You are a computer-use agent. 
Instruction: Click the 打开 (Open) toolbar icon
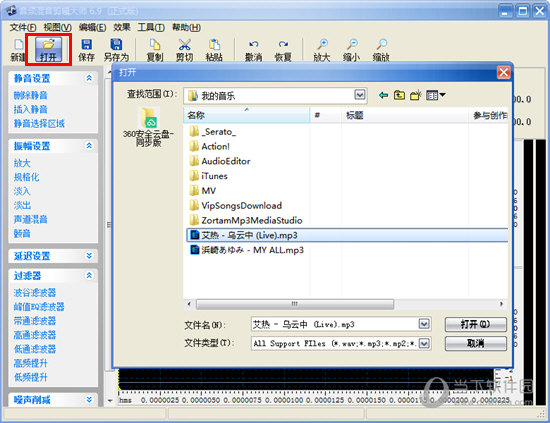click(48, 49)
